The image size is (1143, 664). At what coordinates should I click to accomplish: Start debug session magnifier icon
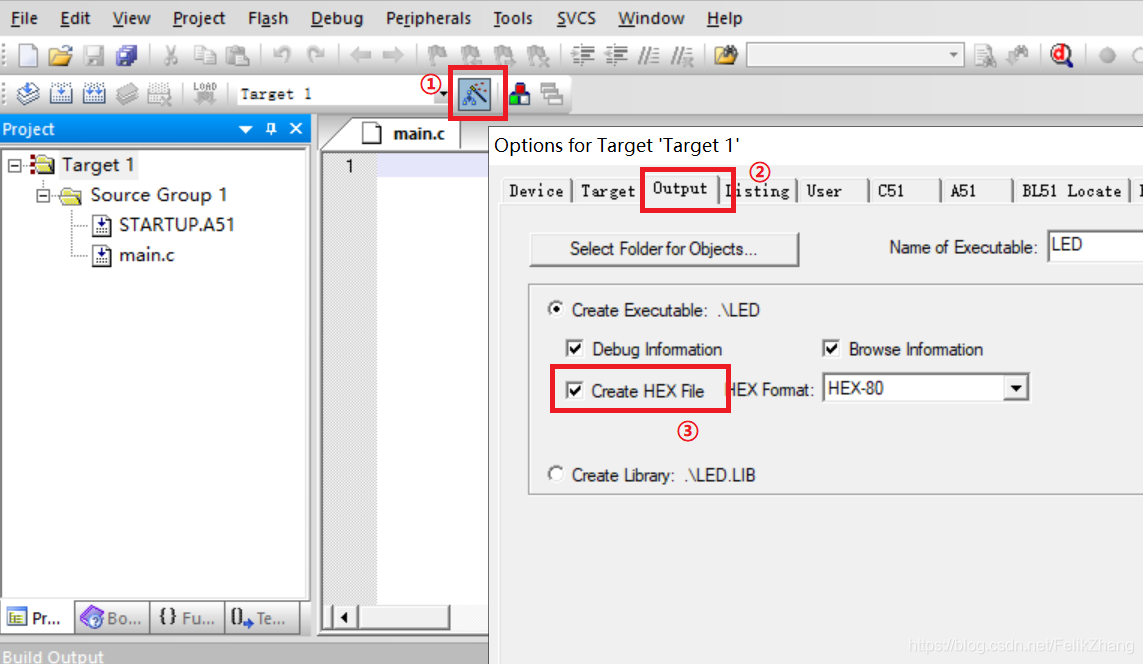click(x=1061, y=55)
